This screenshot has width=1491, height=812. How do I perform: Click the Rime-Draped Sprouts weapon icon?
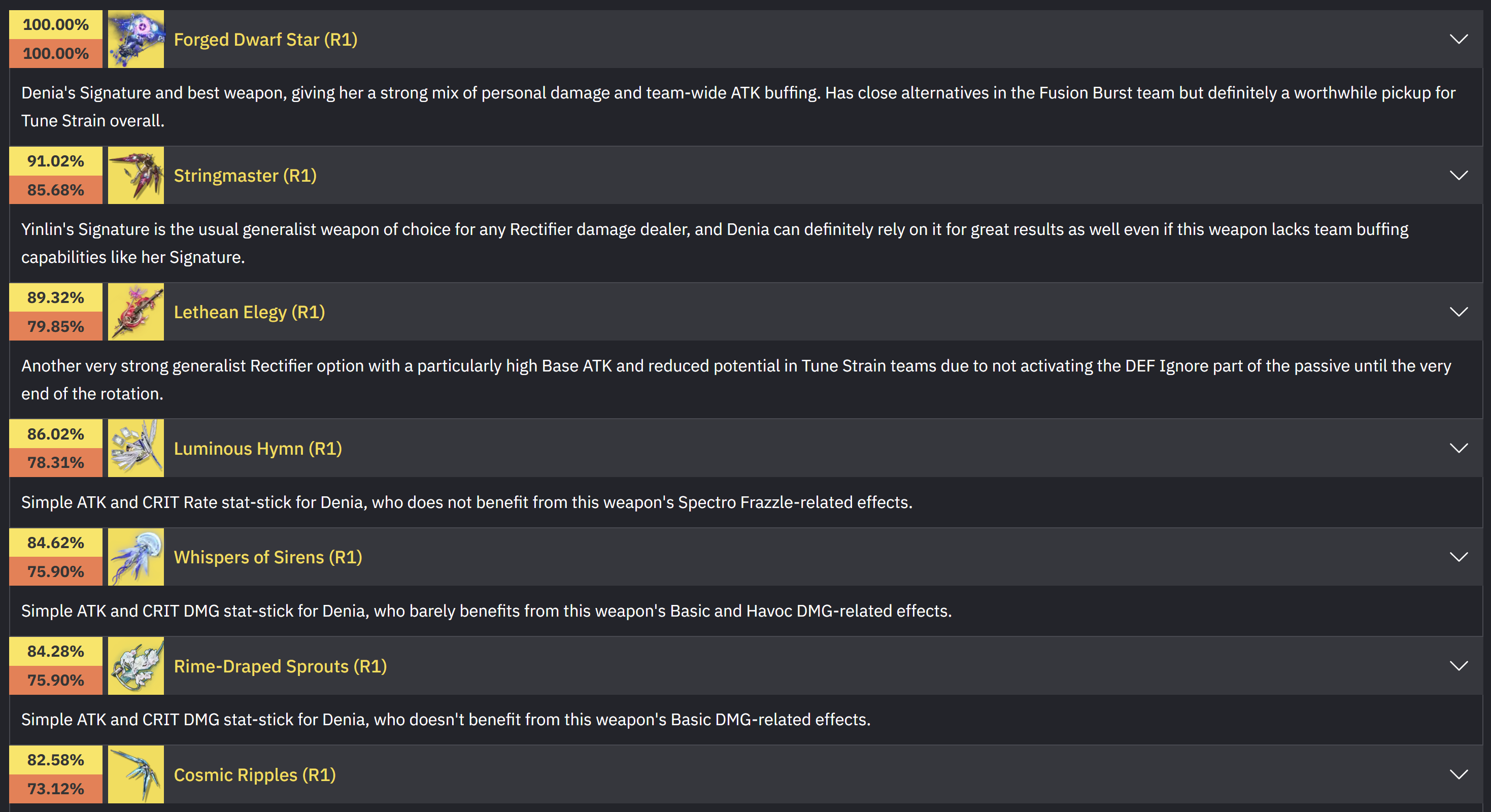tap(136, 665)
